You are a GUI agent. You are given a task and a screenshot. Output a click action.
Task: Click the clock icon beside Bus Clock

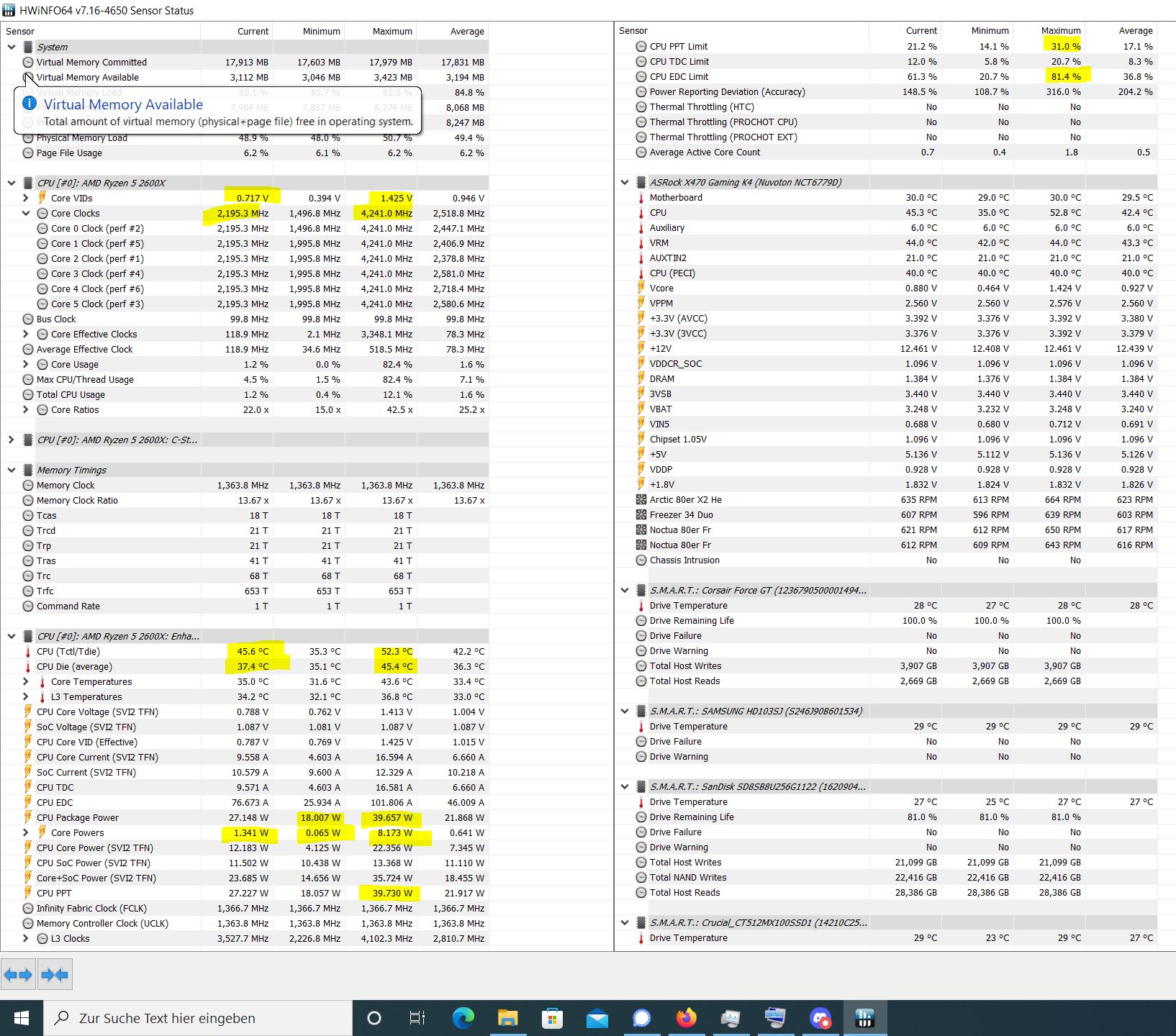28,319
